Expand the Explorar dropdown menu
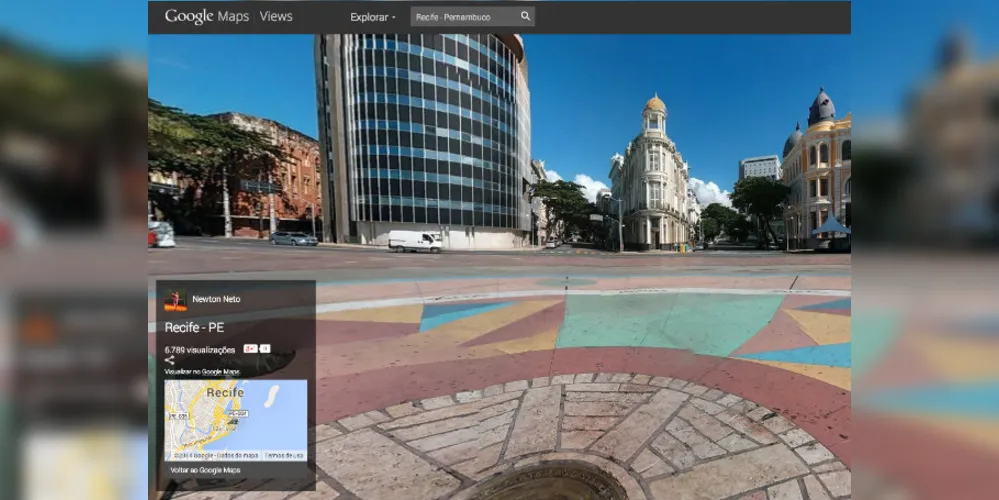Image resolution: width=999 pixels, height=500 pixels. (373, 17)
